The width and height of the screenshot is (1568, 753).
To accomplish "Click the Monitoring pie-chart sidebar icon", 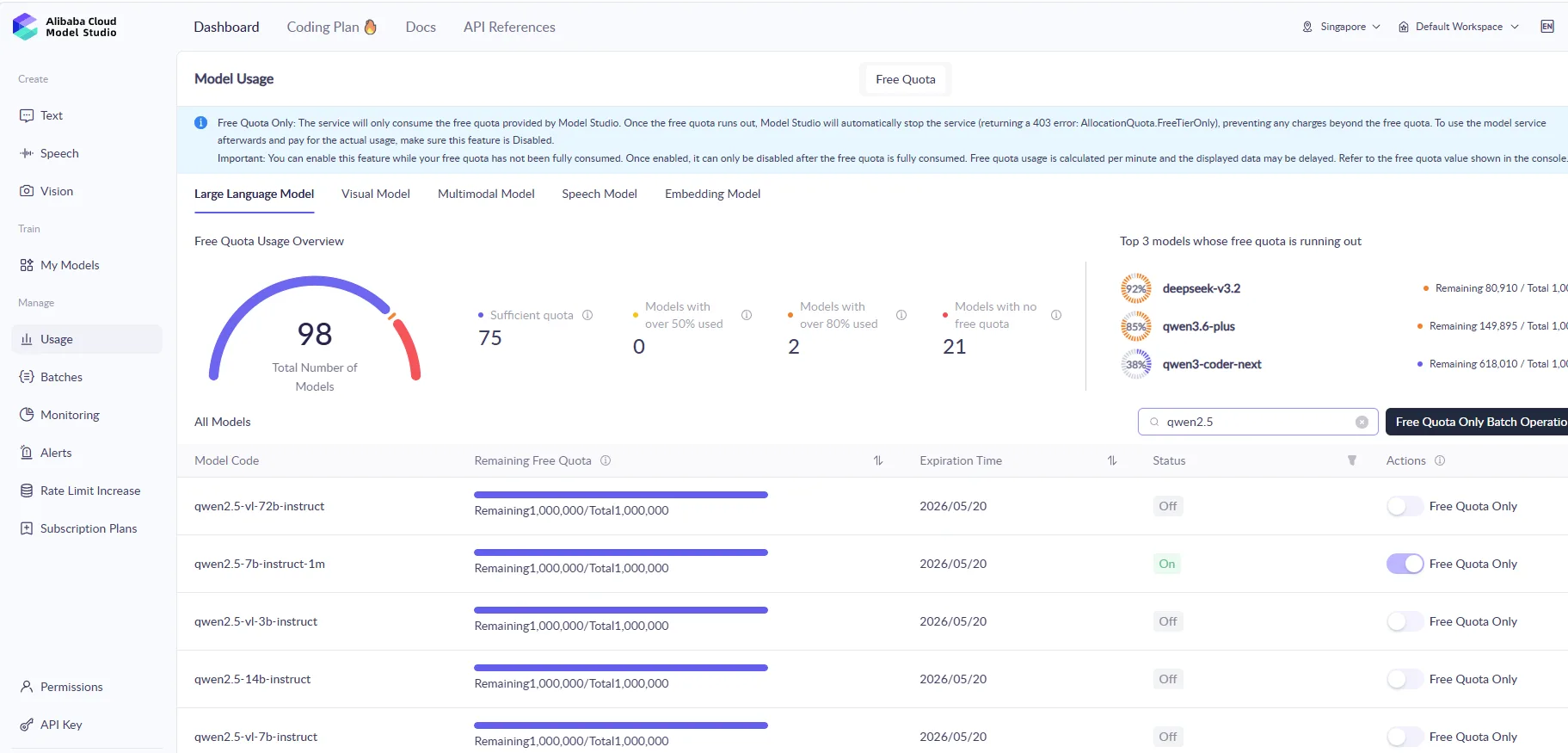I will click(27, 415).
